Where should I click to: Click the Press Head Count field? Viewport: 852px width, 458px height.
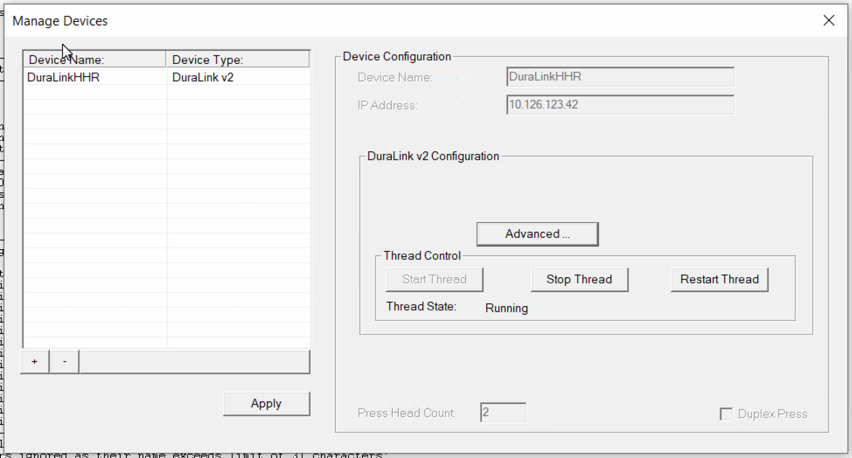[x=503, y=412]
